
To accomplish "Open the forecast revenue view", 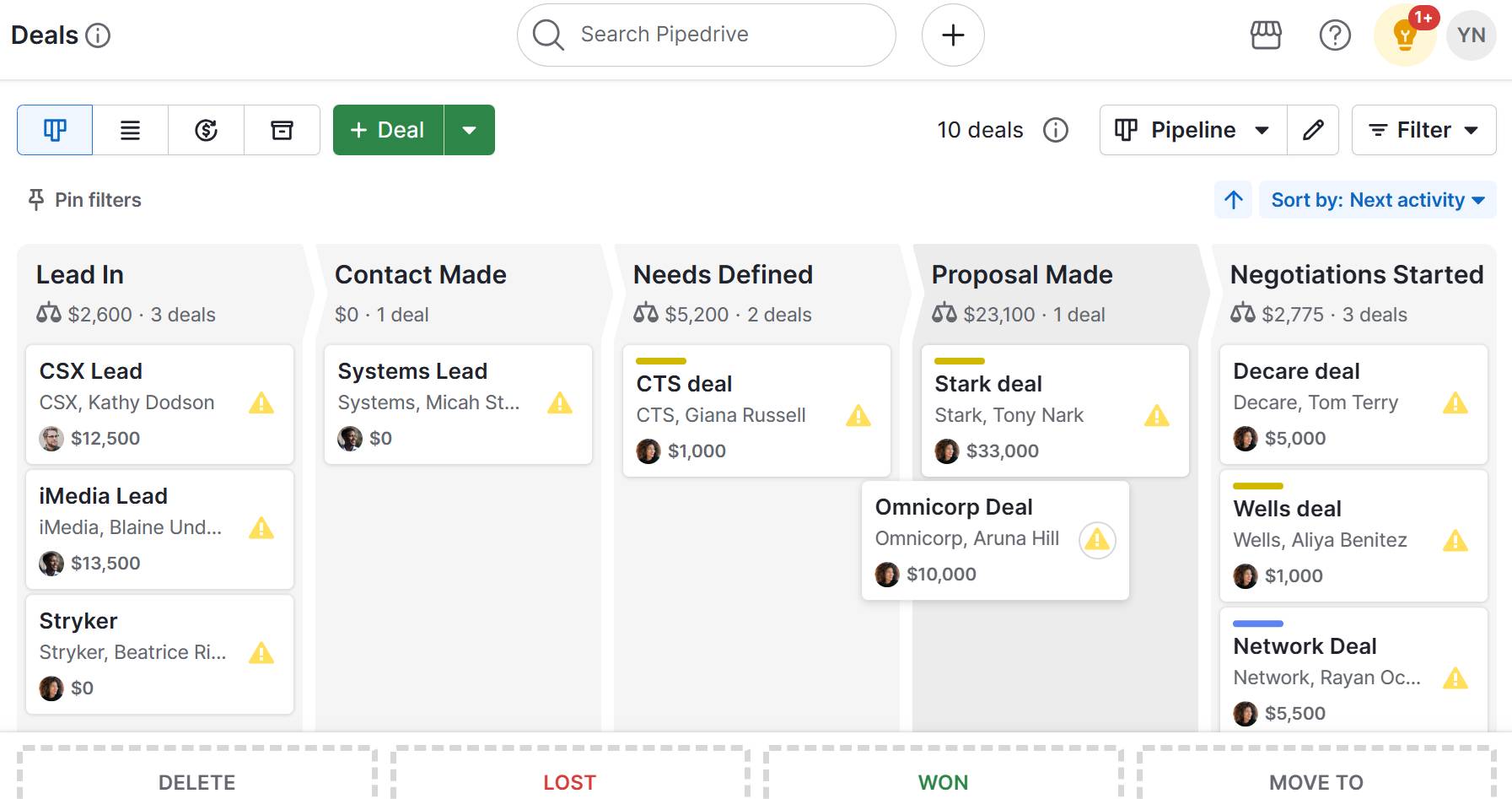I will click(206, 130).
